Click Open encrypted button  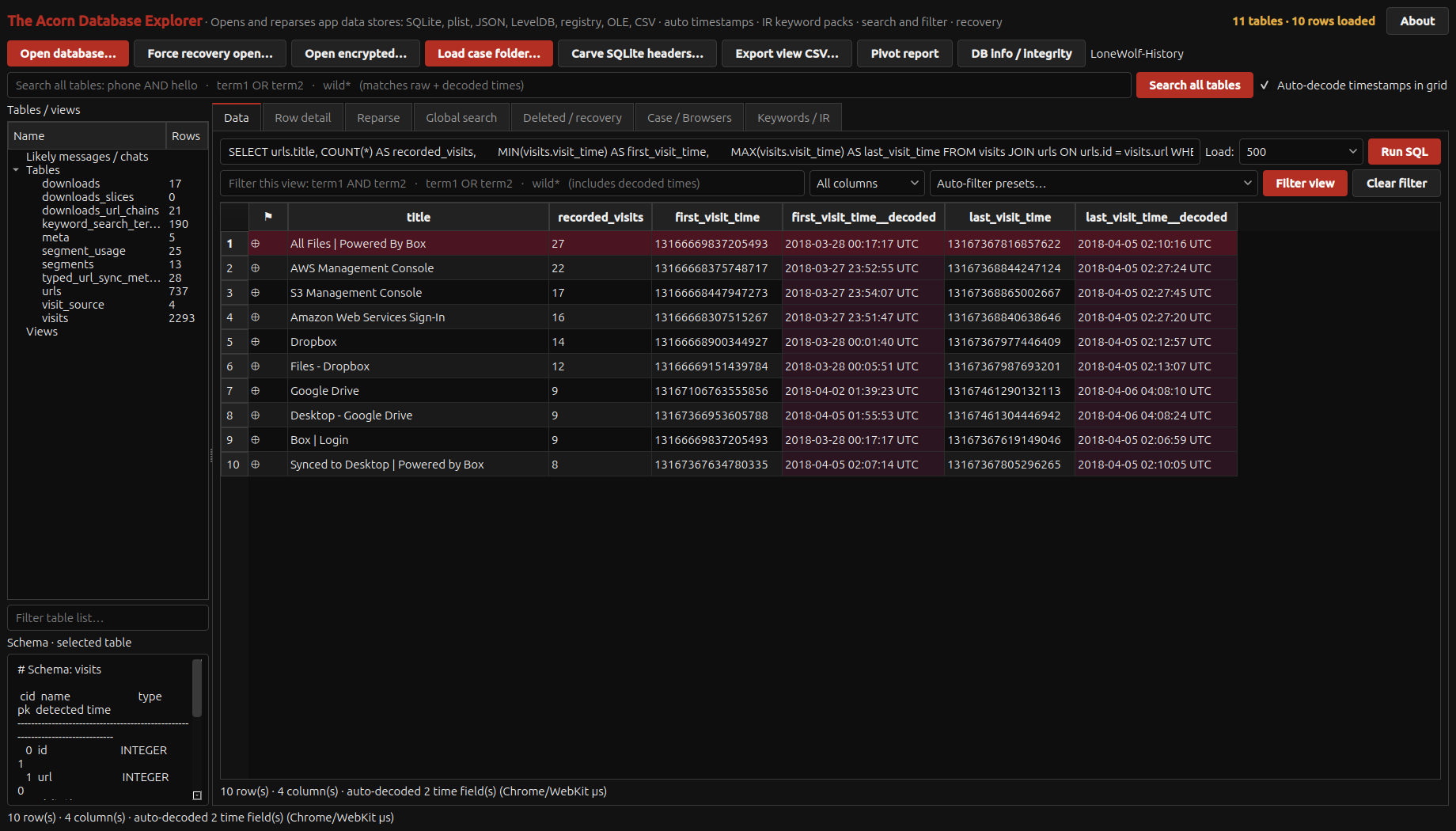[x=355, y=54]
